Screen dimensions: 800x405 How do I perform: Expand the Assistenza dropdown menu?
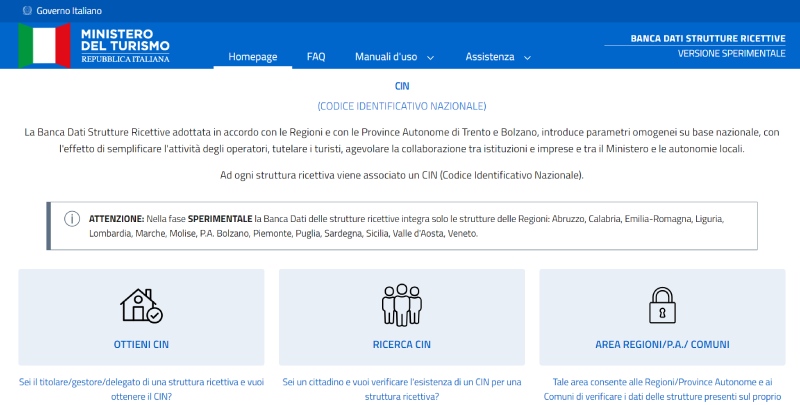(498, 57)
